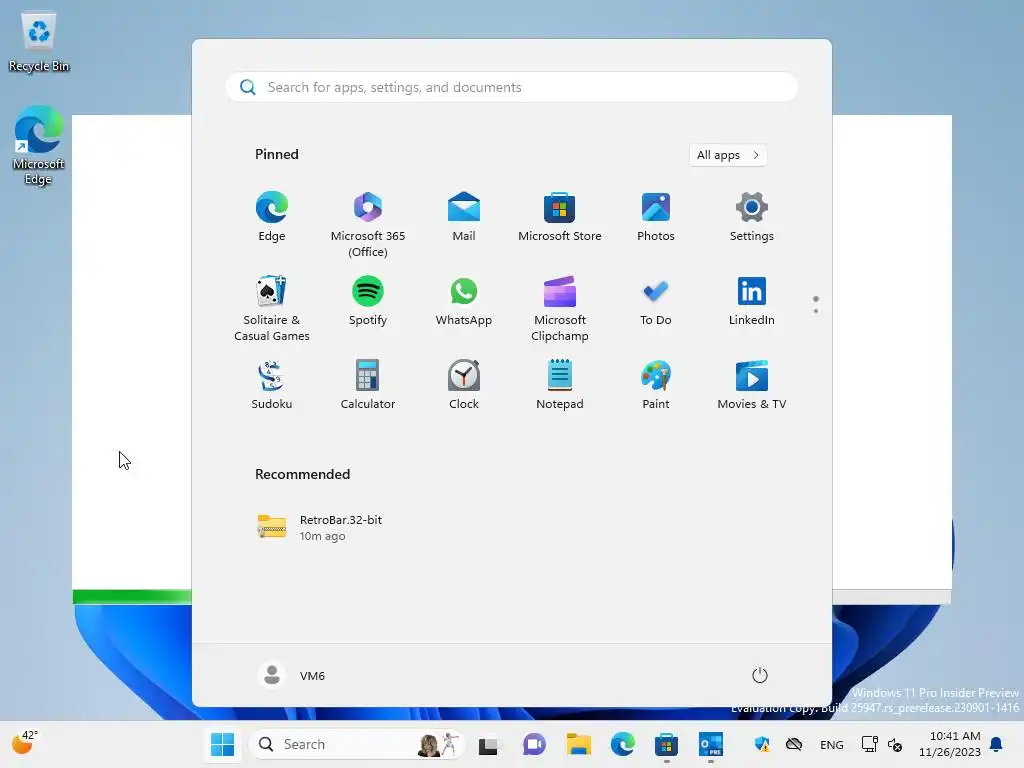Focus the Start menu search field
The height and width of the screenshot is (768, 1024).
[512, 88]
